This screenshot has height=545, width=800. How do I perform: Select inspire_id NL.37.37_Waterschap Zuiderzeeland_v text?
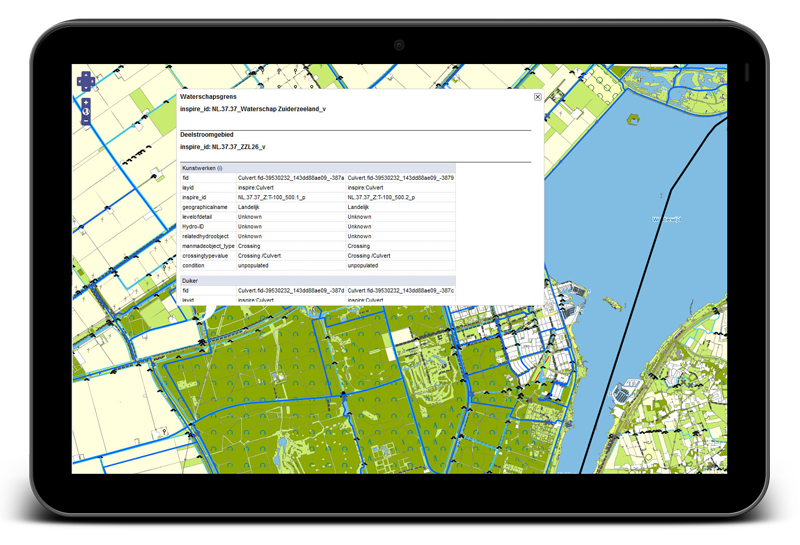pyautogui.click(x=253, y=109)
